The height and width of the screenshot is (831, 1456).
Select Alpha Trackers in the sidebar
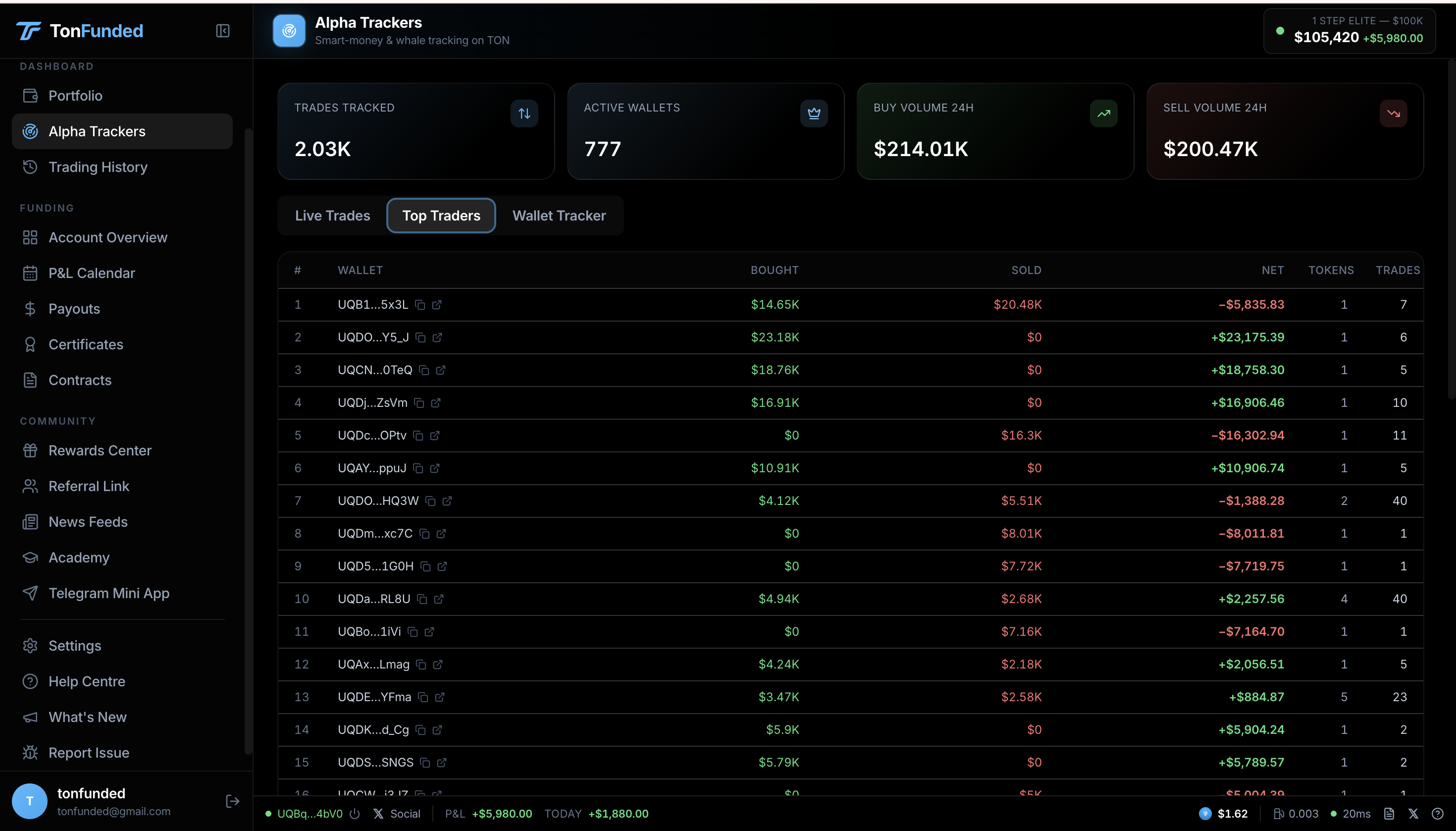[122, 131]
